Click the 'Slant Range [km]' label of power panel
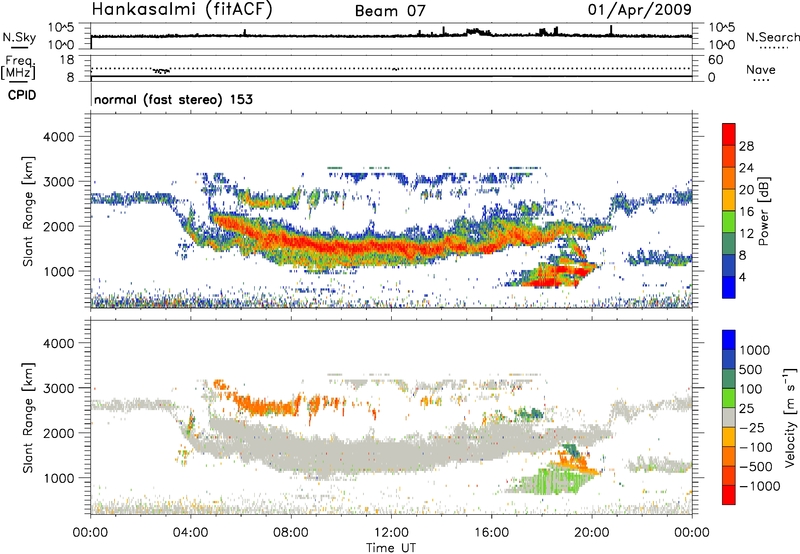This screenshot has height=554, width=800. (28, 211)
